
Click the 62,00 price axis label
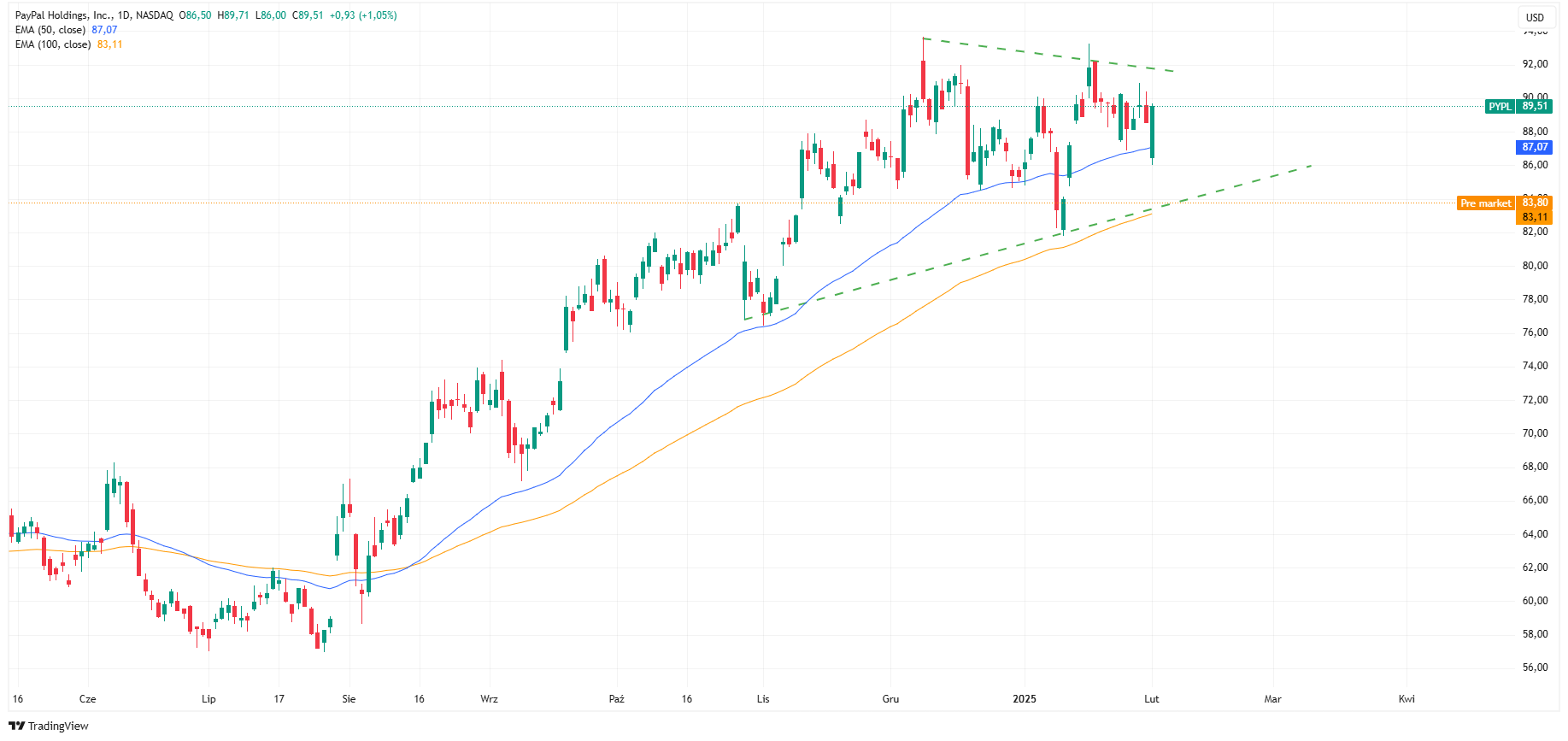click(x=1535, y=568)
